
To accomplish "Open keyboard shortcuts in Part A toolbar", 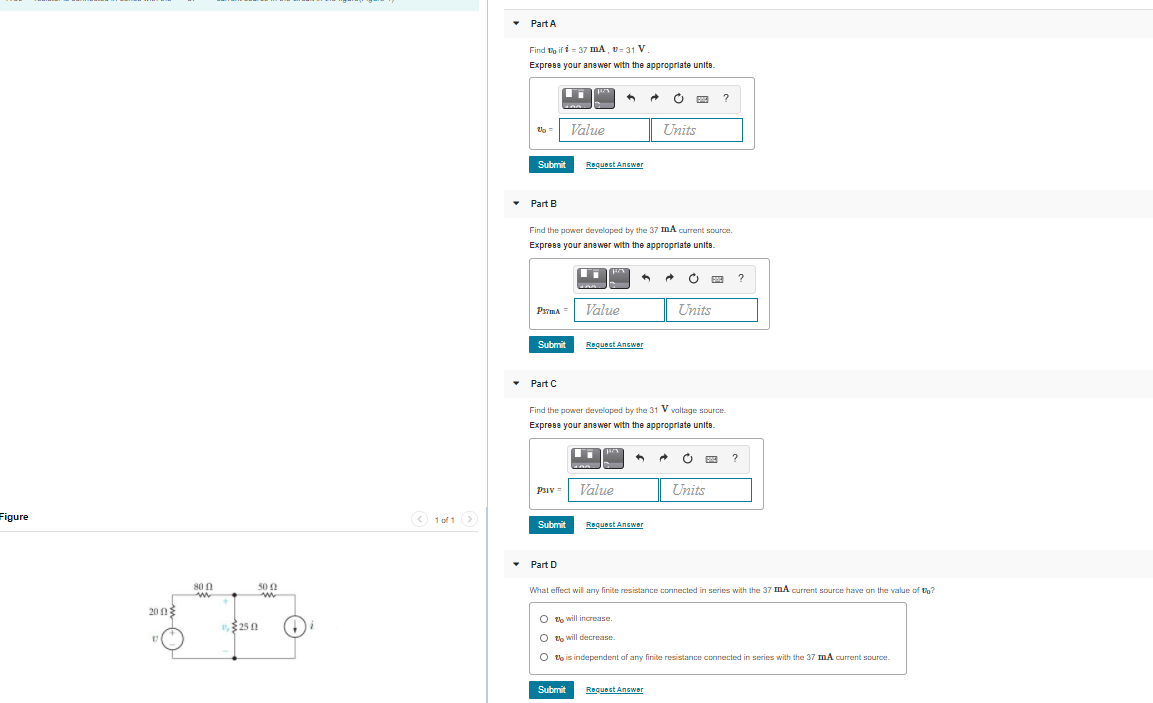I will pos(702,99).
